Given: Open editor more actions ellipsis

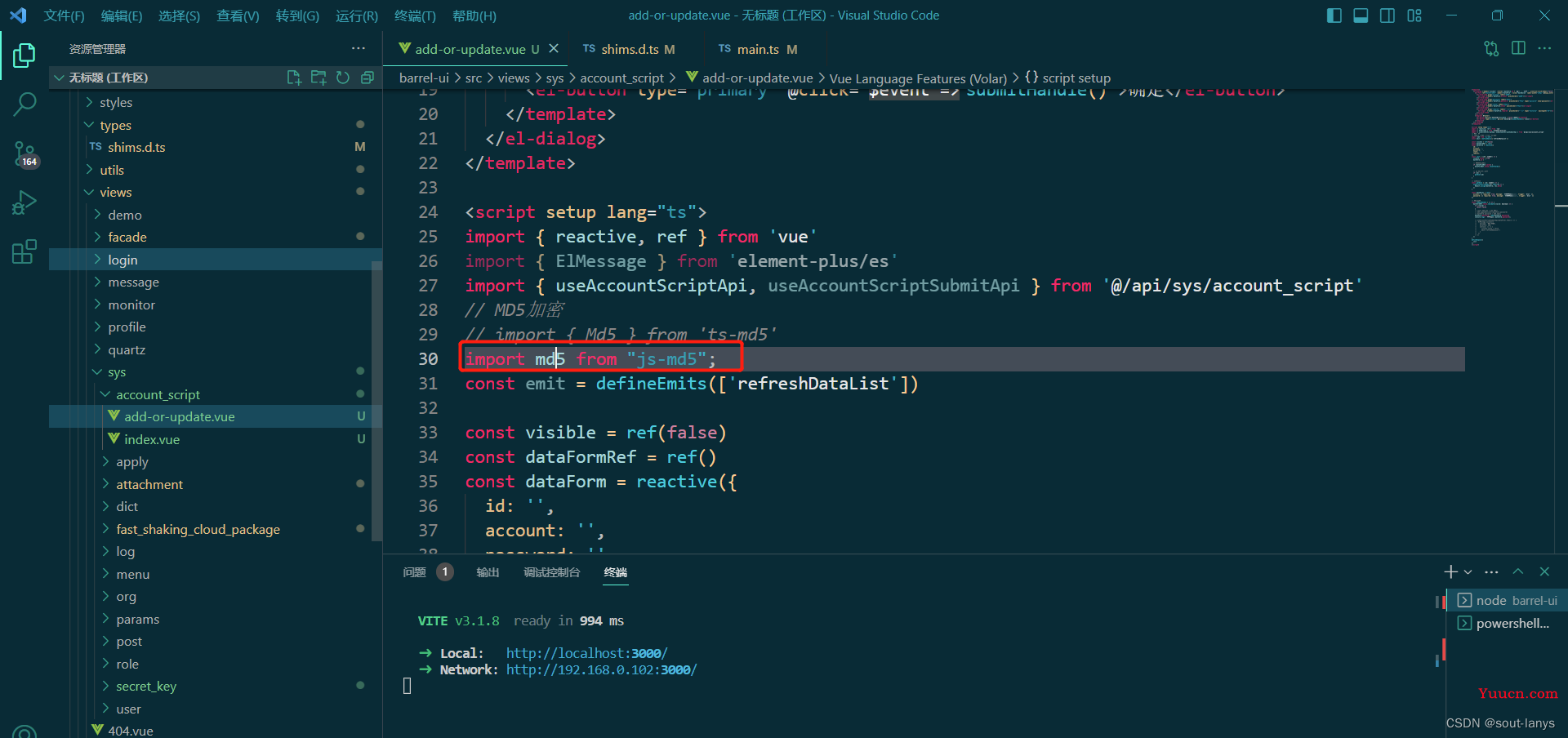Looking at the screenshot, I should (x=1544, y=48).
